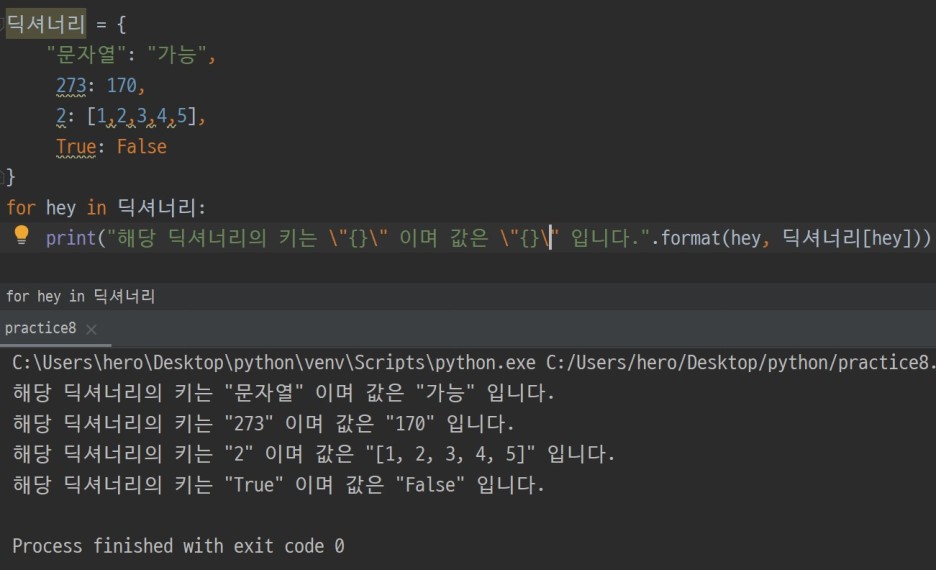Click the value False in the dictionary

(141, 147)
